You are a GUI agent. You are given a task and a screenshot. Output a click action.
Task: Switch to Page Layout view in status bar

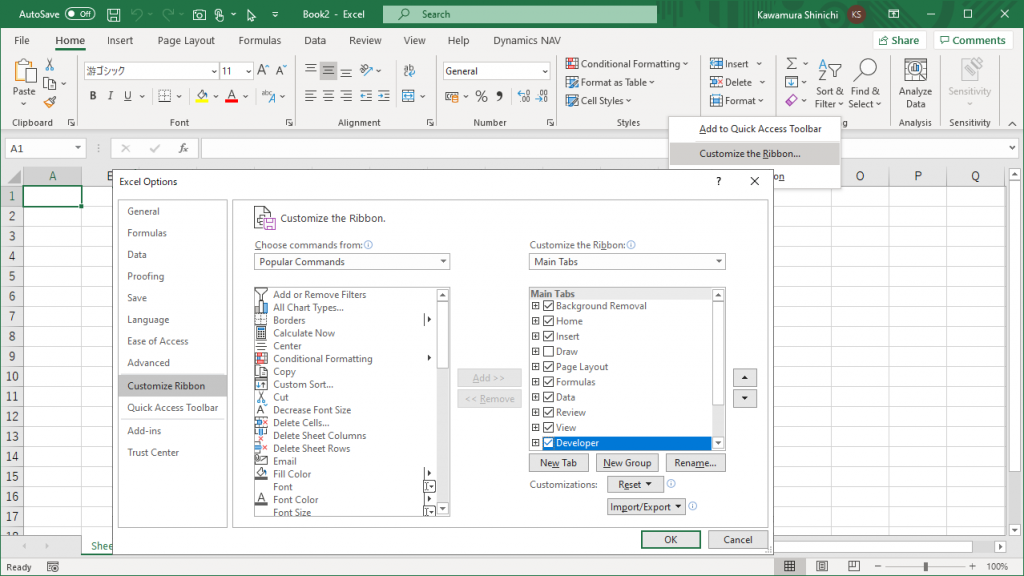[822, 566]
